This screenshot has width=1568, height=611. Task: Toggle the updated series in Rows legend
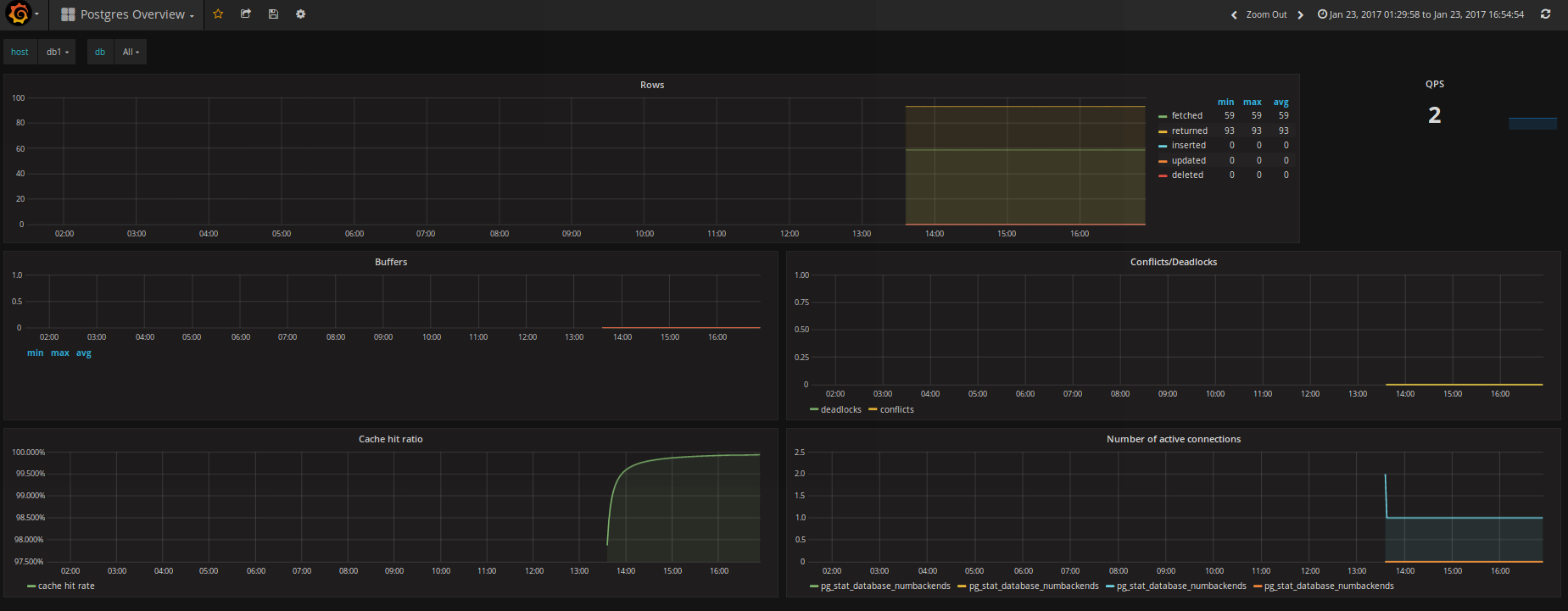1189,160
